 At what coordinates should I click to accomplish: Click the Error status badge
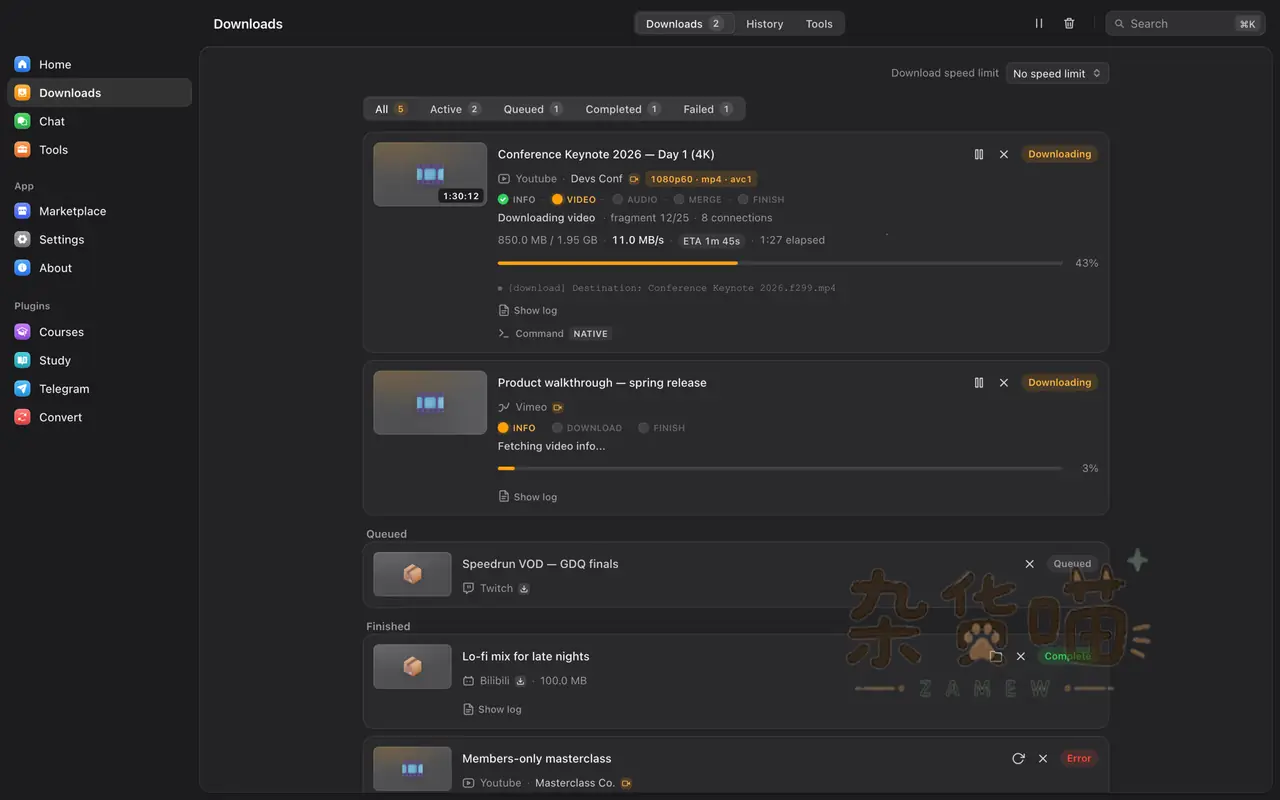pos(1079,759)
